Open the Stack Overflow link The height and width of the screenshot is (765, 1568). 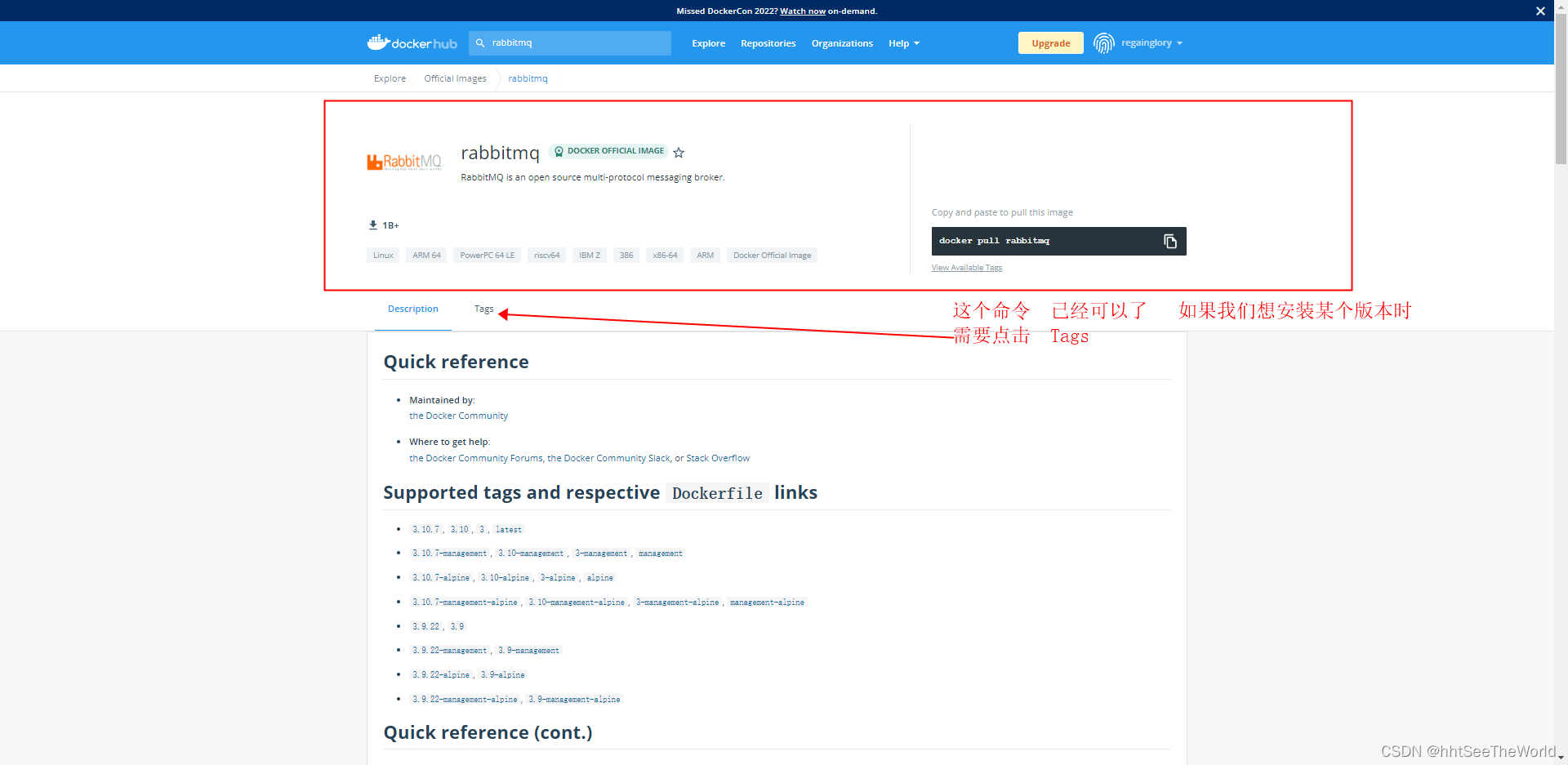tap(718, 458)
